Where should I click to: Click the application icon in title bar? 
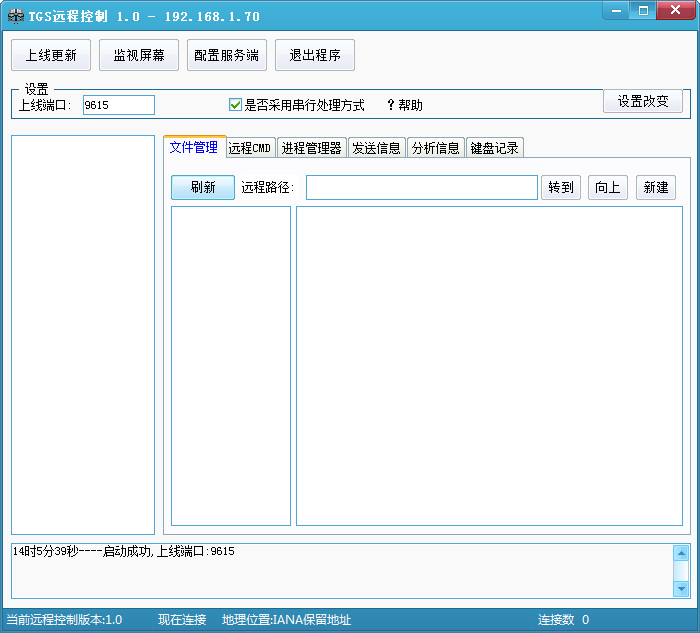point(16,16)
